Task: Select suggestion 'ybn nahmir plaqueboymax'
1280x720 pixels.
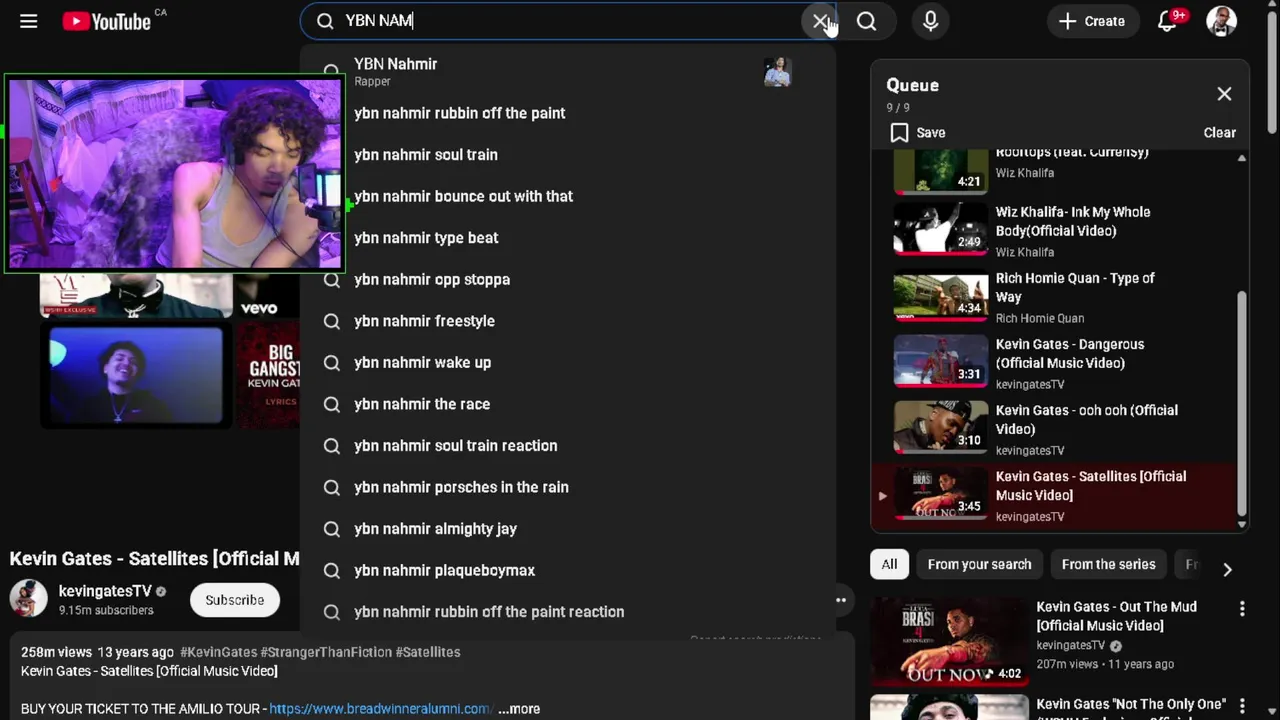Action: click(567, 570)
